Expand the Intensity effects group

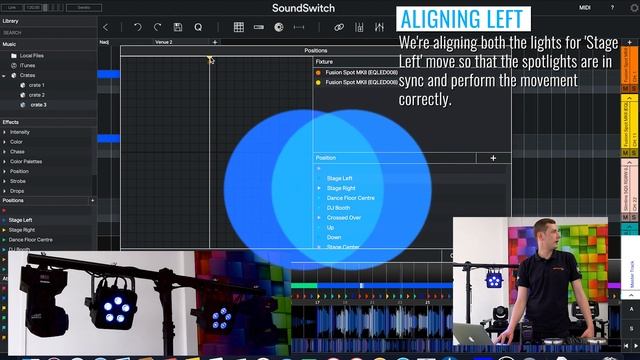[x=4, y=132]
